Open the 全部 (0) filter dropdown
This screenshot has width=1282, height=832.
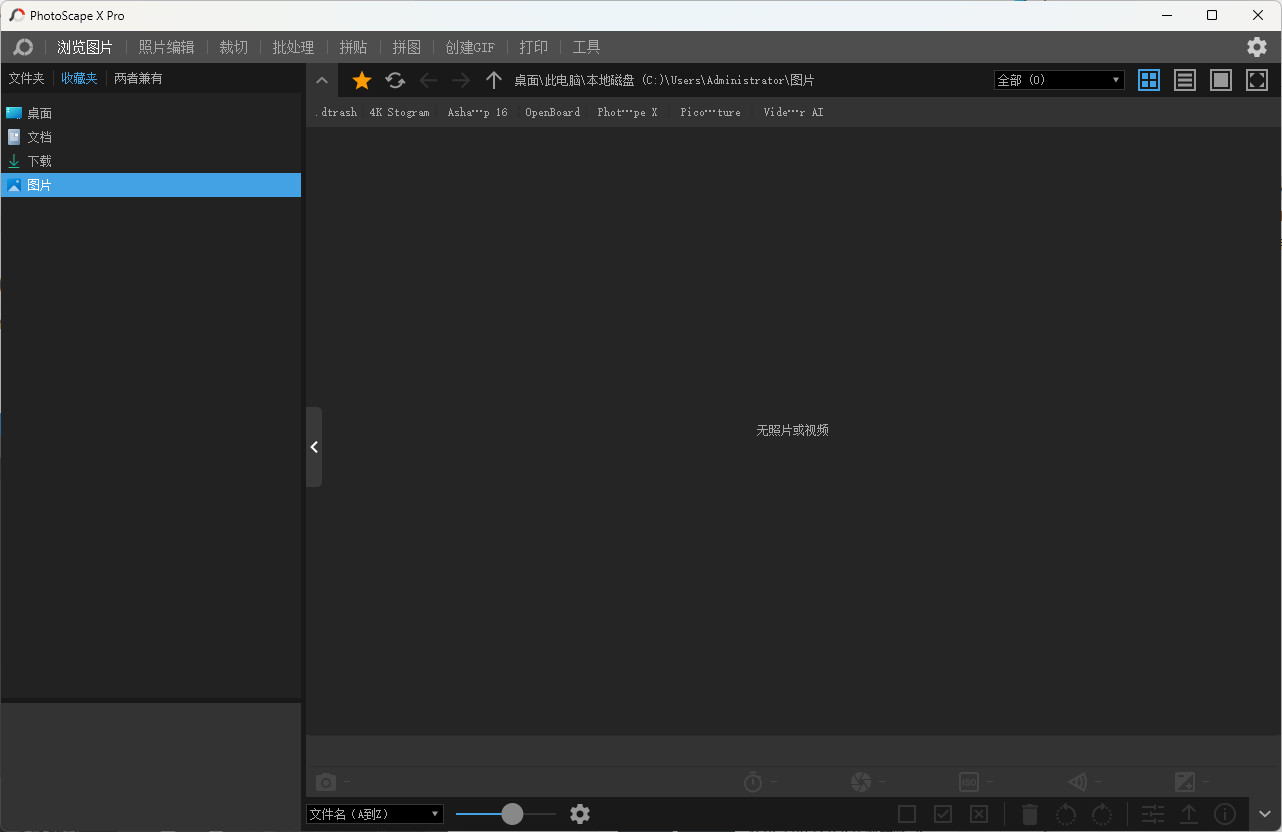point(1059,80)
